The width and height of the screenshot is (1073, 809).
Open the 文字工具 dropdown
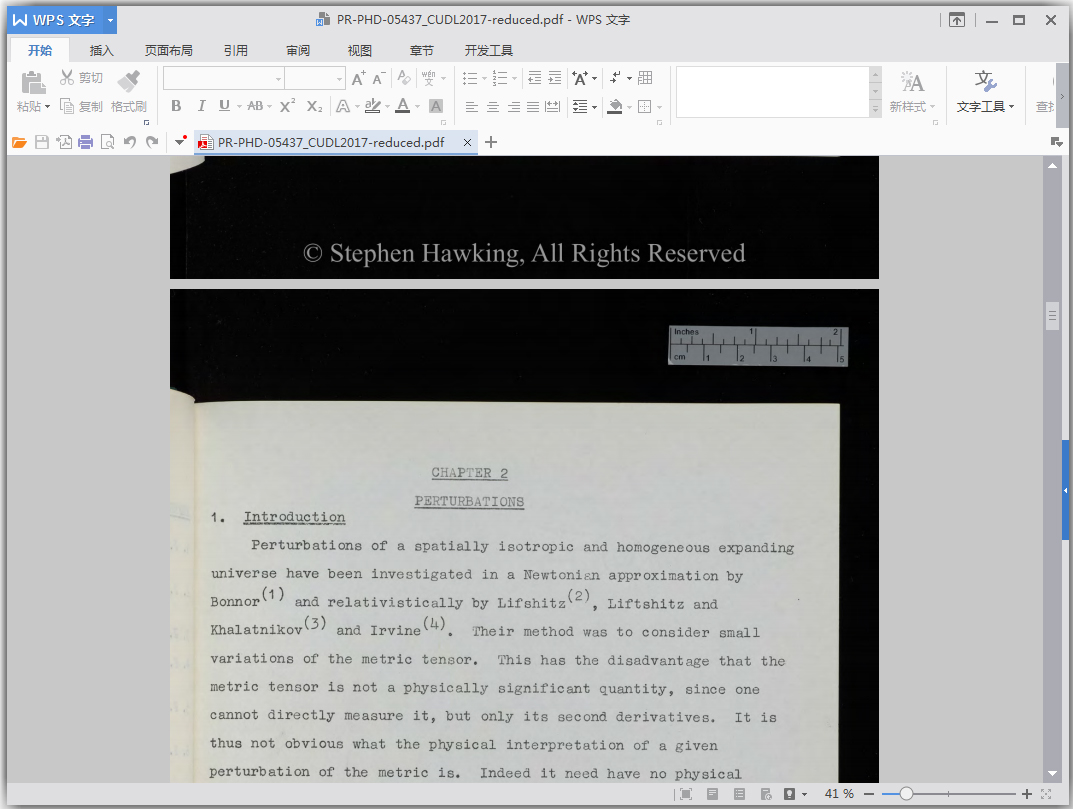(x=985, y=106)
